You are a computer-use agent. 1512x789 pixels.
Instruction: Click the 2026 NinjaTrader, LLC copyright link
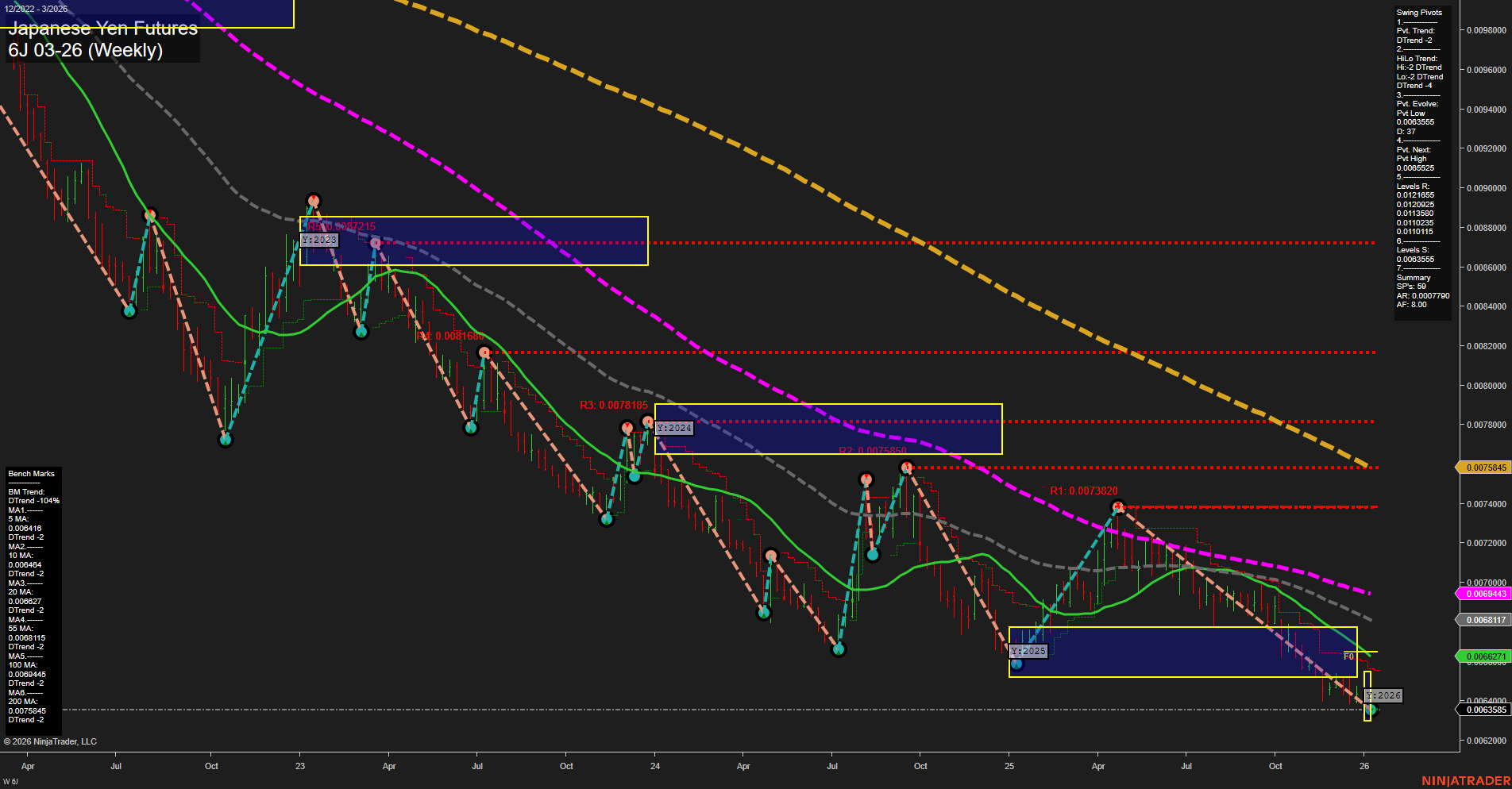click(51, 741)
